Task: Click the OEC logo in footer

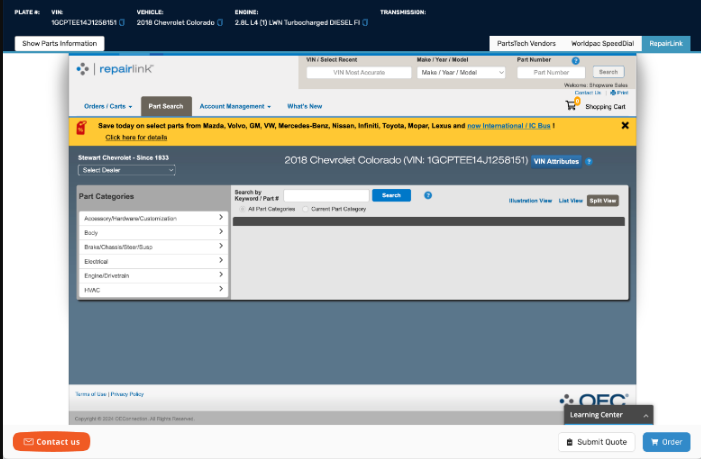Action: [594, 399]
